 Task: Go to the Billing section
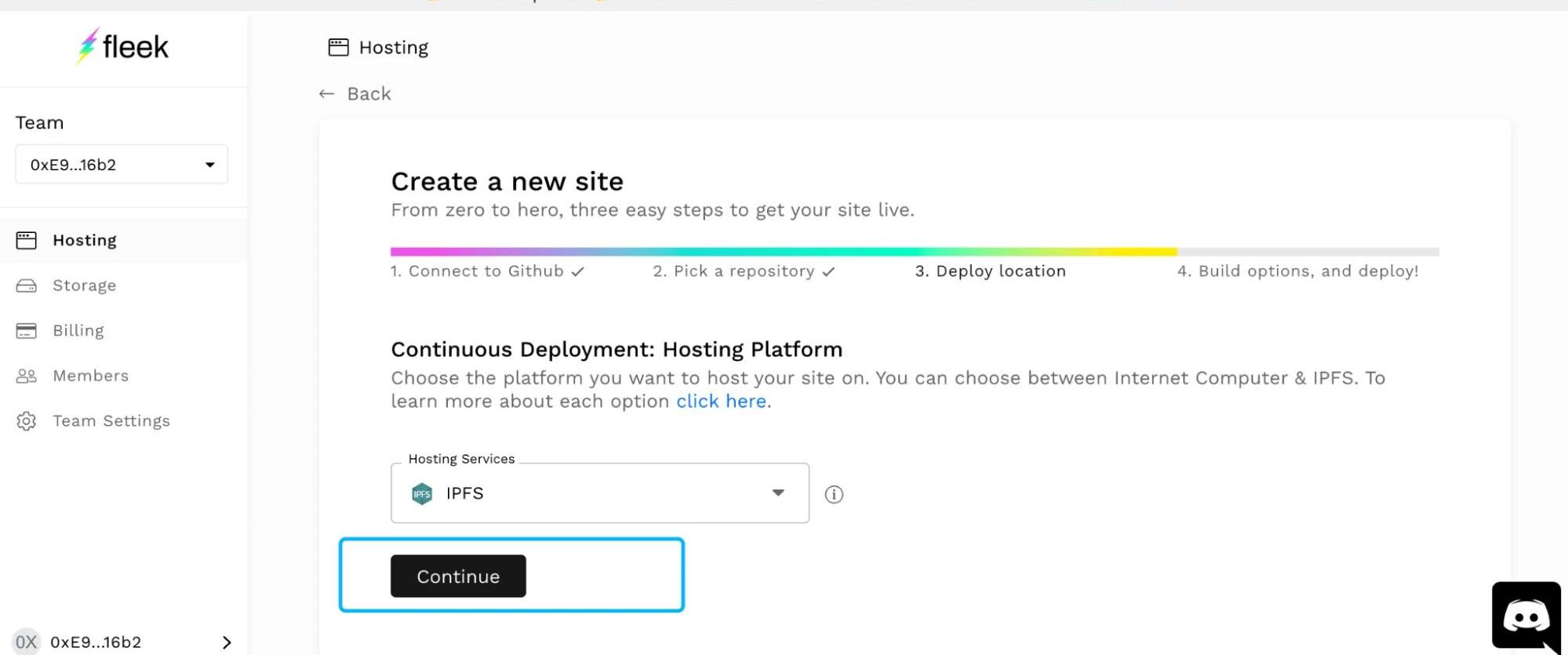coord(78,331)
